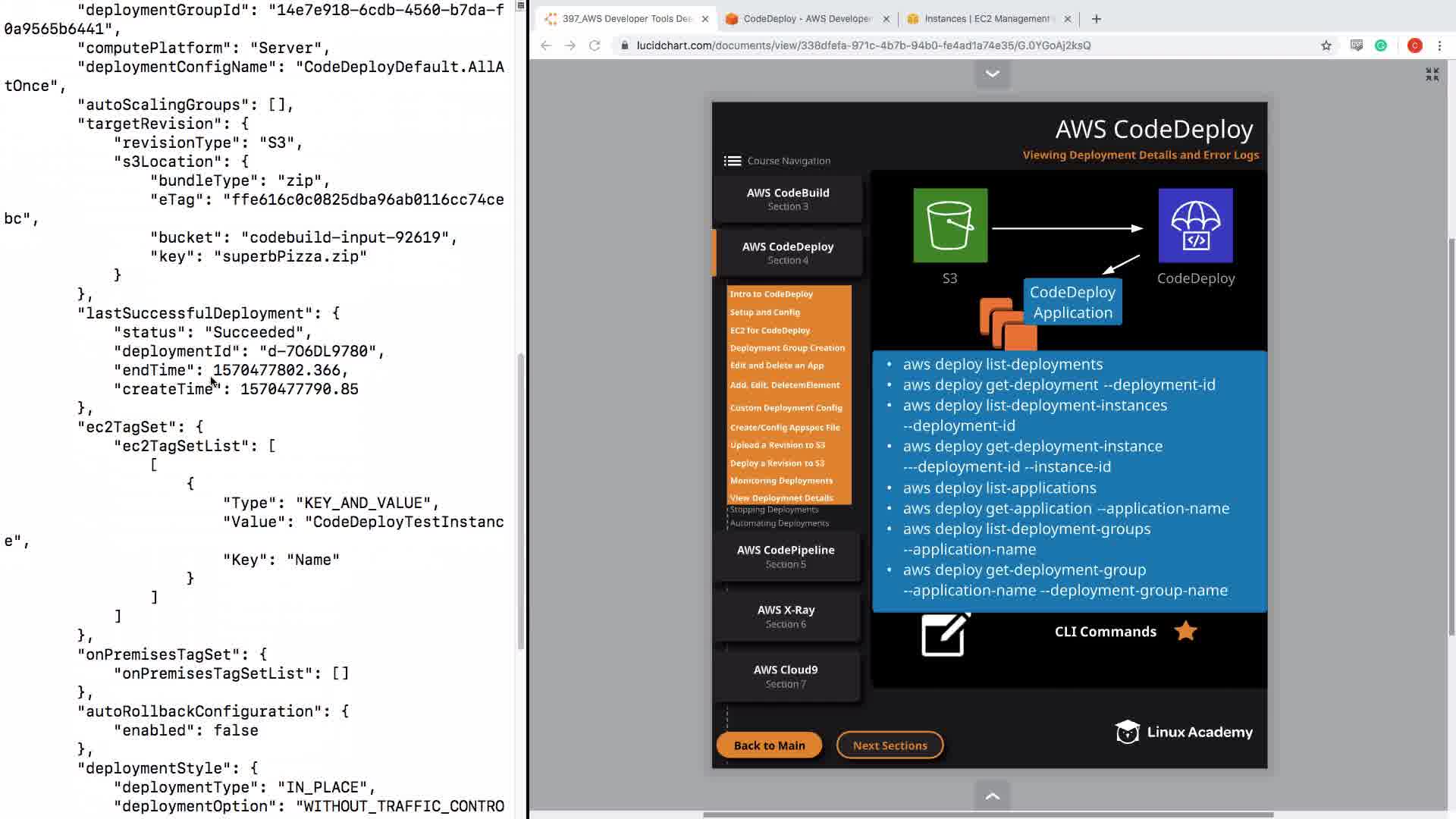This screenshot has height=819, width=1456.
Task: Open the Course Navigation hamburger icon
Action: point(732,161)
